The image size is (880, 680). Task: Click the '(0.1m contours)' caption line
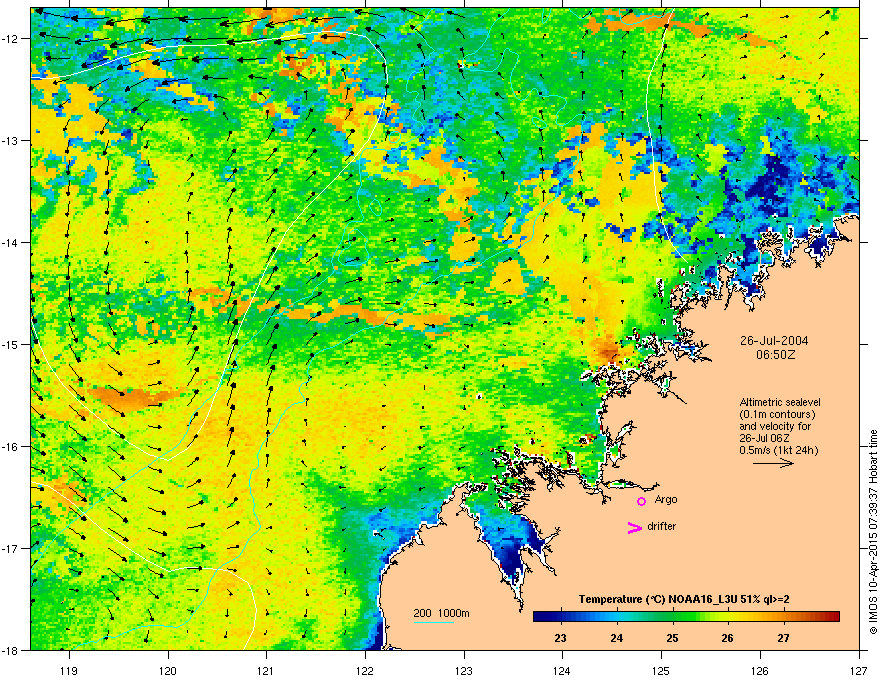click(777, 414)
